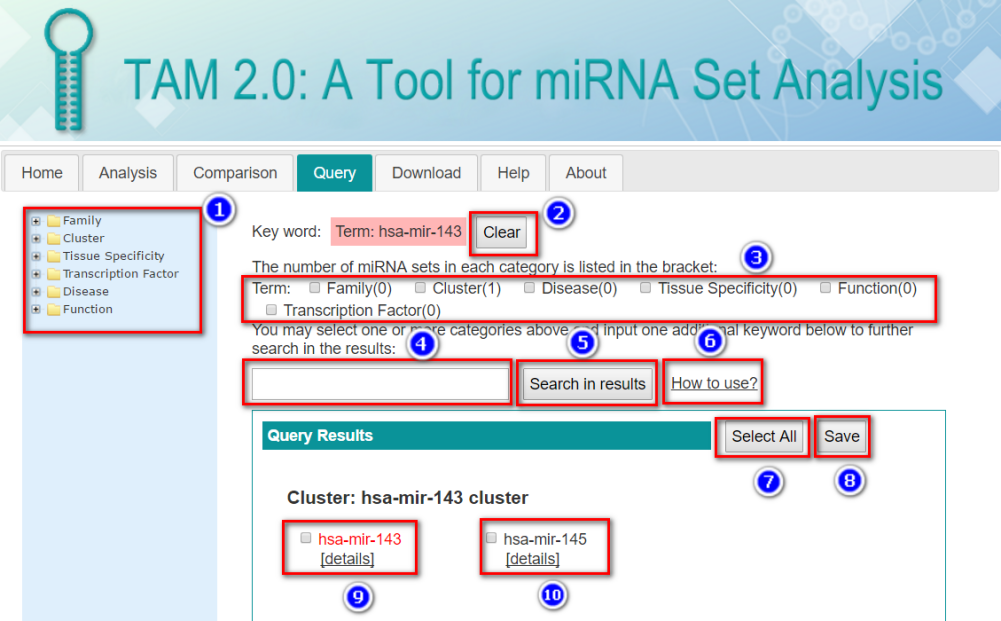1001x621 pixels.
Task: Open the Download tab
Action: (426, 173)
